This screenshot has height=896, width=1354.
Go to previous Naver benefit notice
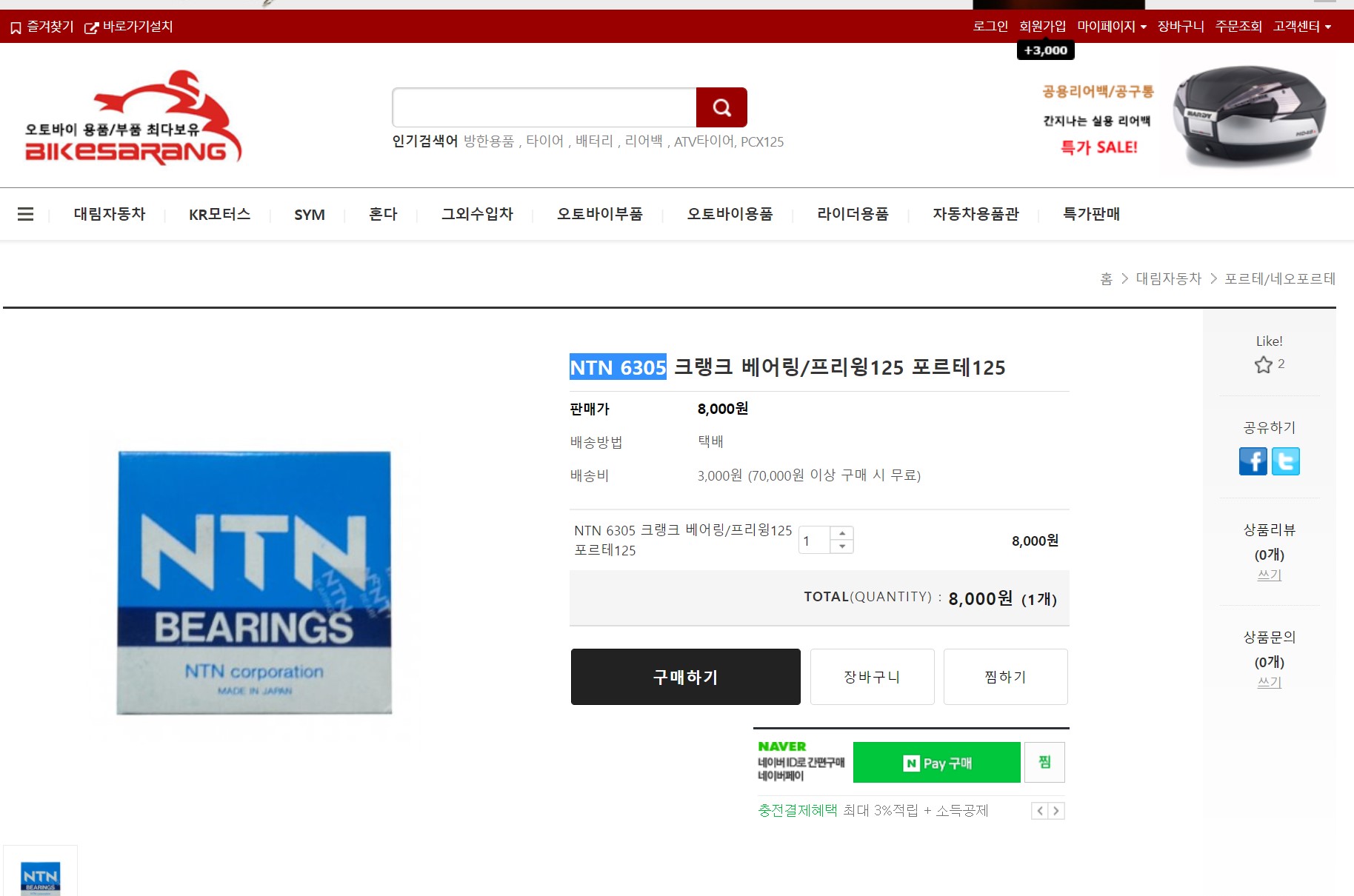1040,811
